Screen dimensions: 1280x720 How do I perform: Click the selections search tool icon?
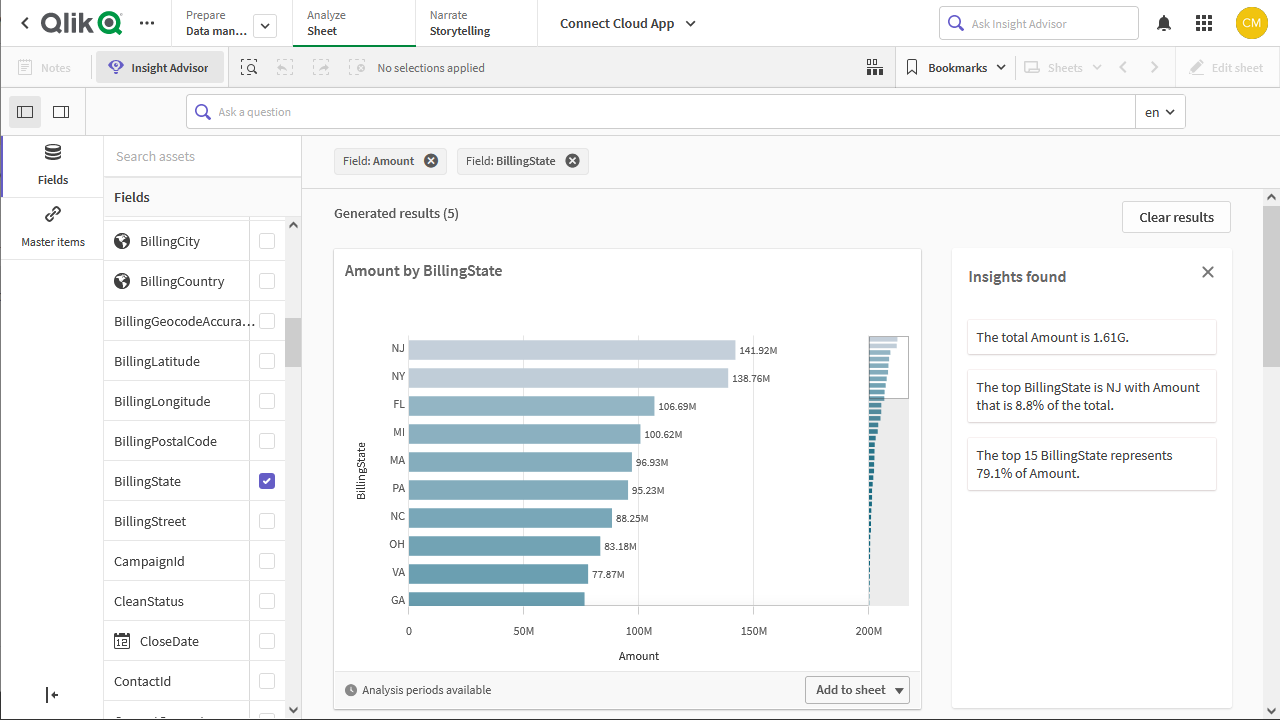(249, 67)
